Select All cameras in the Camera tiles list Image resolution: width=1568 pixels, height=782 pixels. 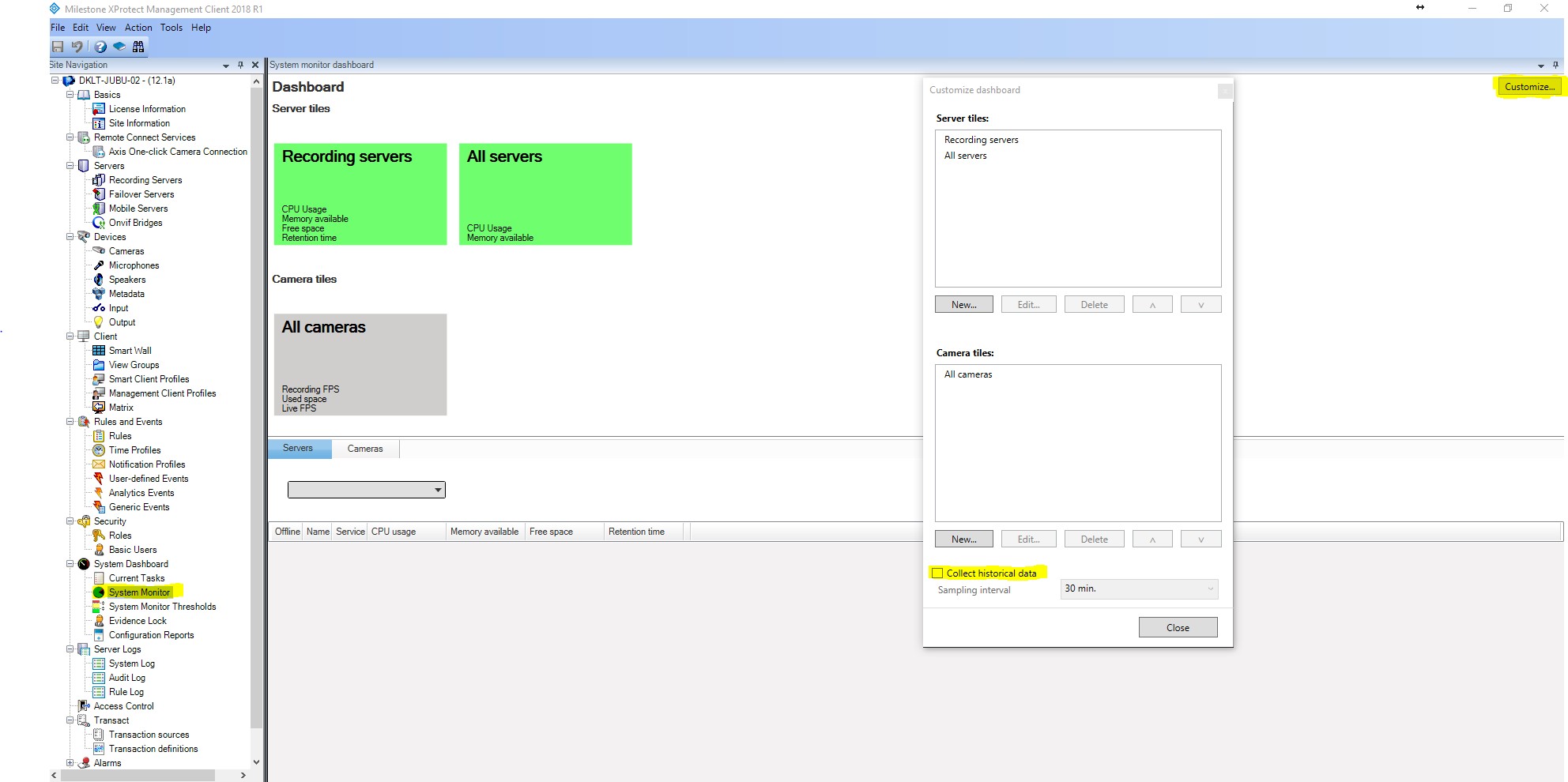[x=967, y=374]
